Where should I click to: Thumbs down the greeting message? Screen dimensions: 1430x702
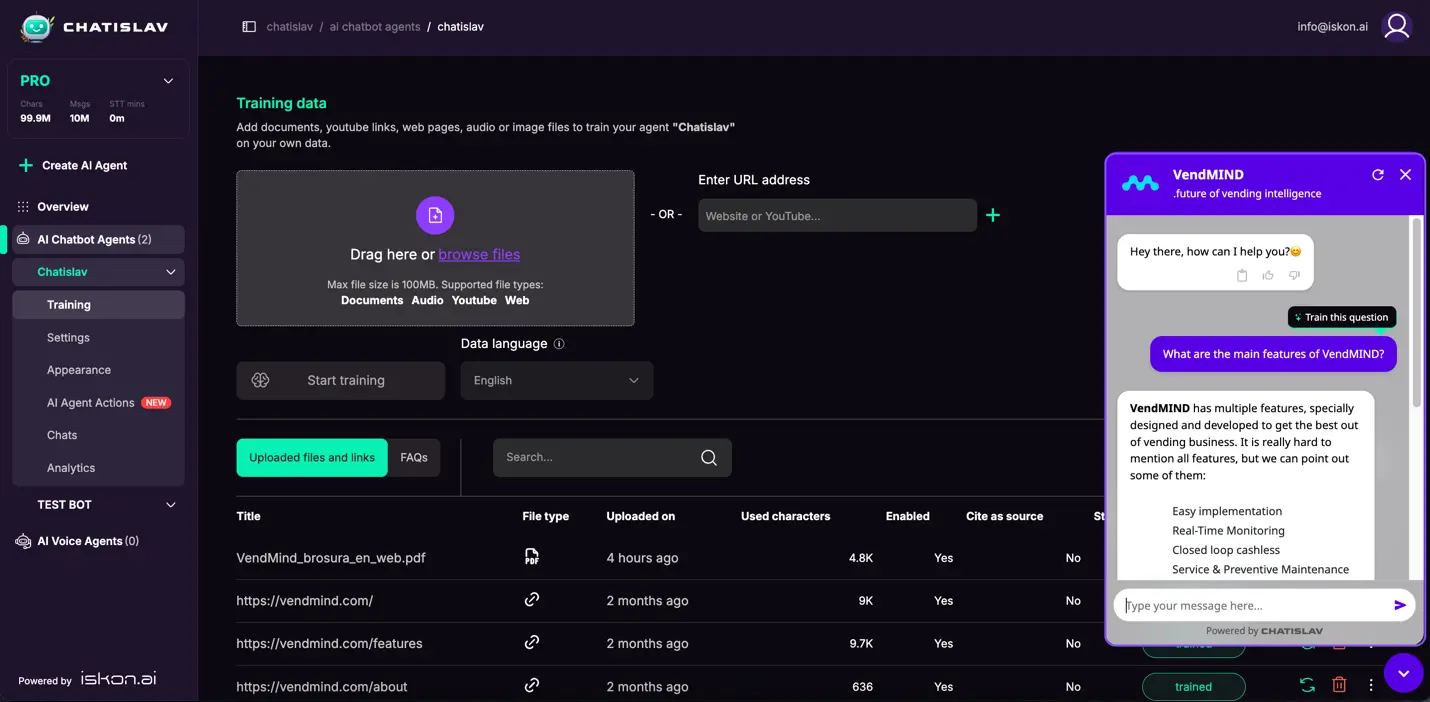coord(1294,276)
